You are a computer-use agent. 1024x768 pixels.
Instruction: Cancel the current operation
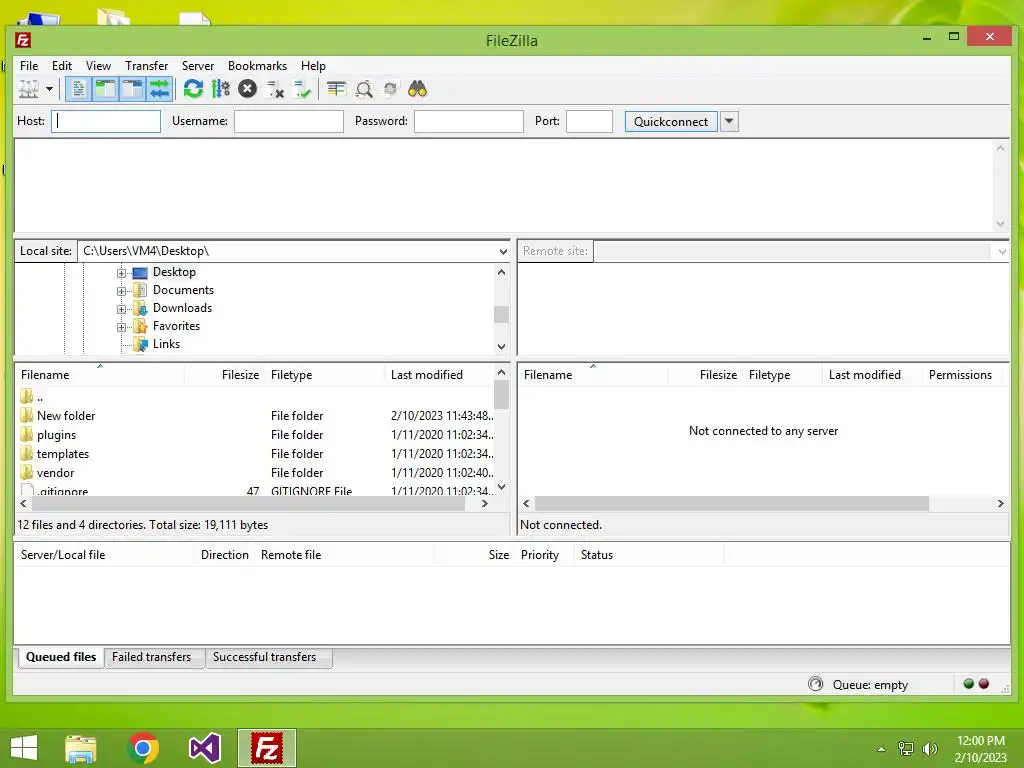coord(248,89)
